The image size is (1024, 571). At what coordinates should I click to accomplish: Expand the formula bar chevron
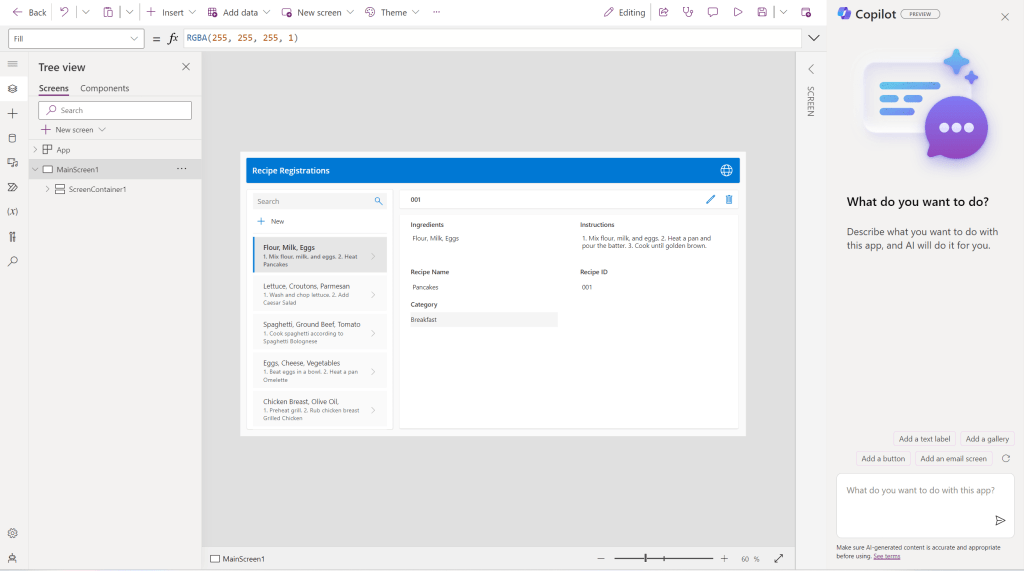[x=814, y=38]
